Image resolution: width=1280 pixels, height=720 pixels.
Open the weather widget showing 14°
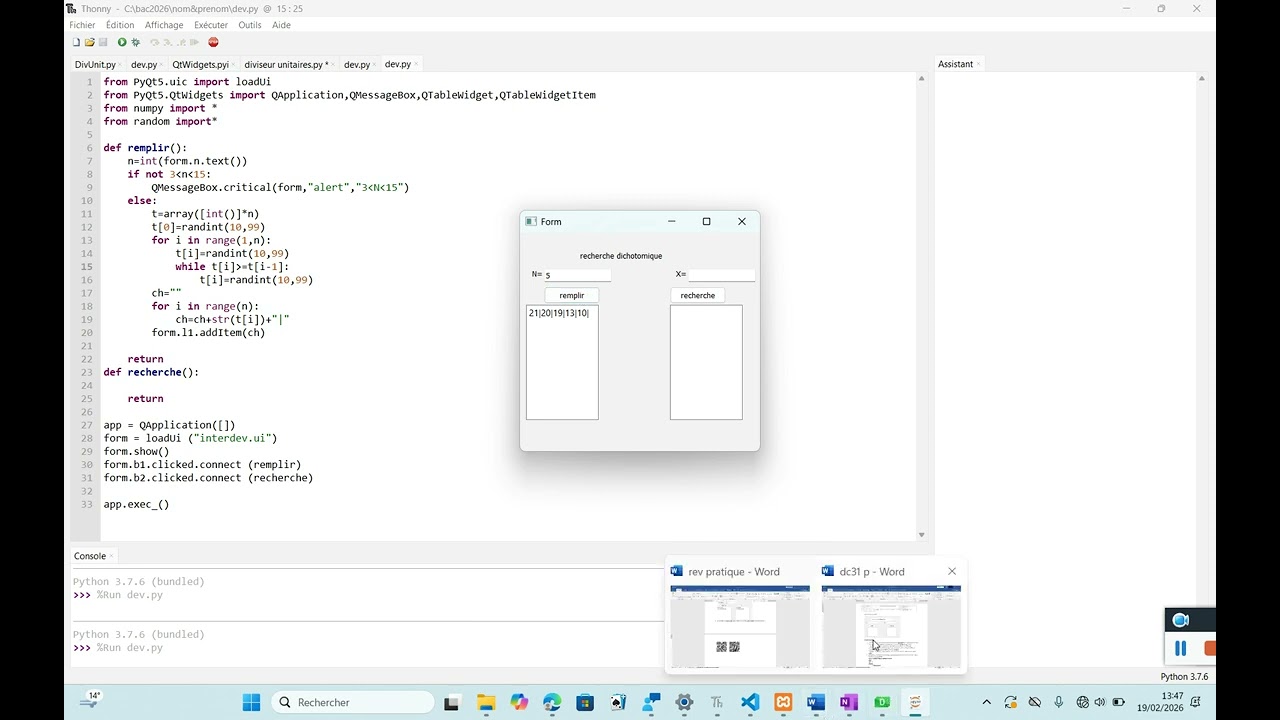pos(91,701)
